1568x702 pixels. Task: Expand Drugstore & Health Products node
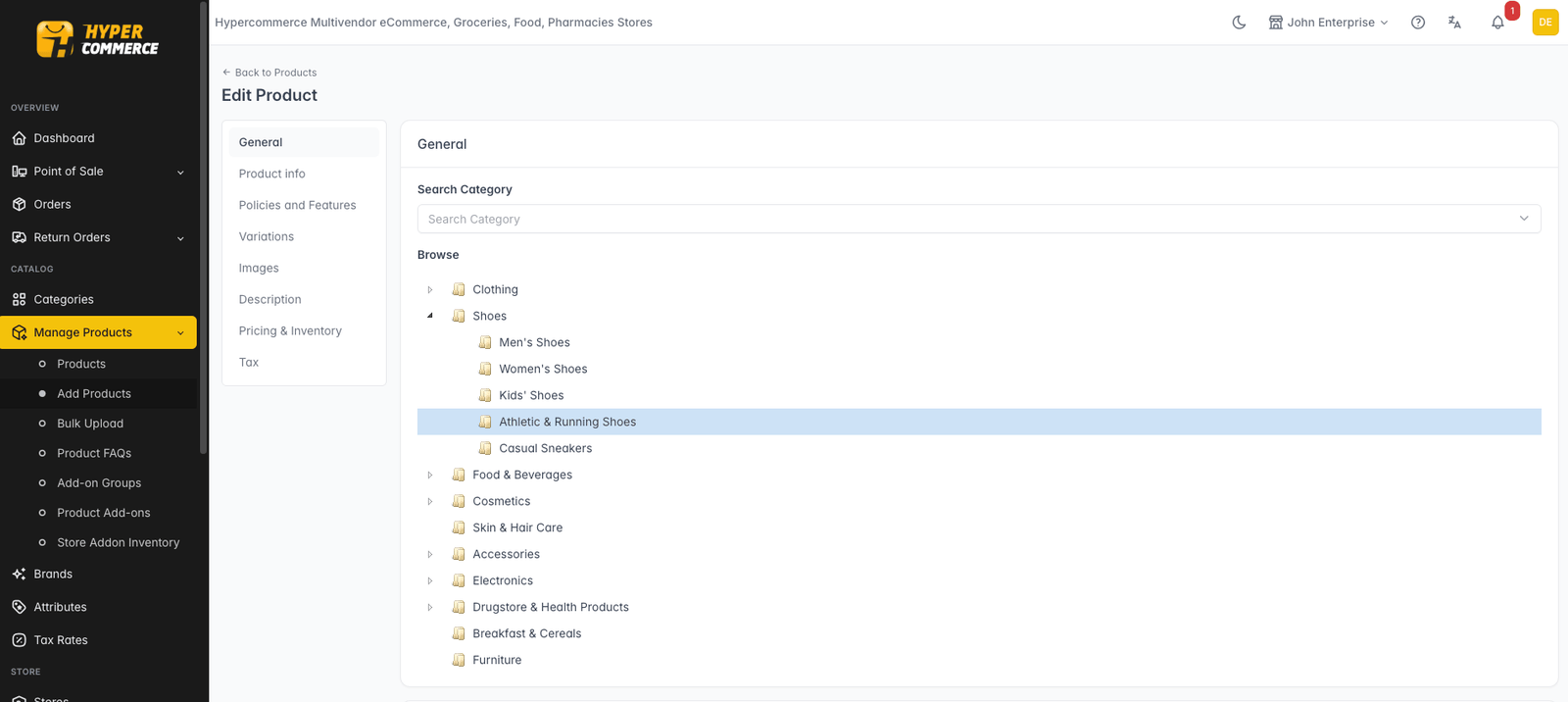click(430, 607)
